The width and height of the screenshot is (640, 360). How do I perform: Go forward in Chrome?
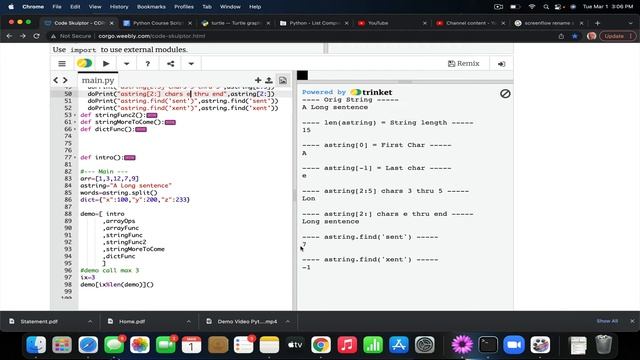point(23,36)
